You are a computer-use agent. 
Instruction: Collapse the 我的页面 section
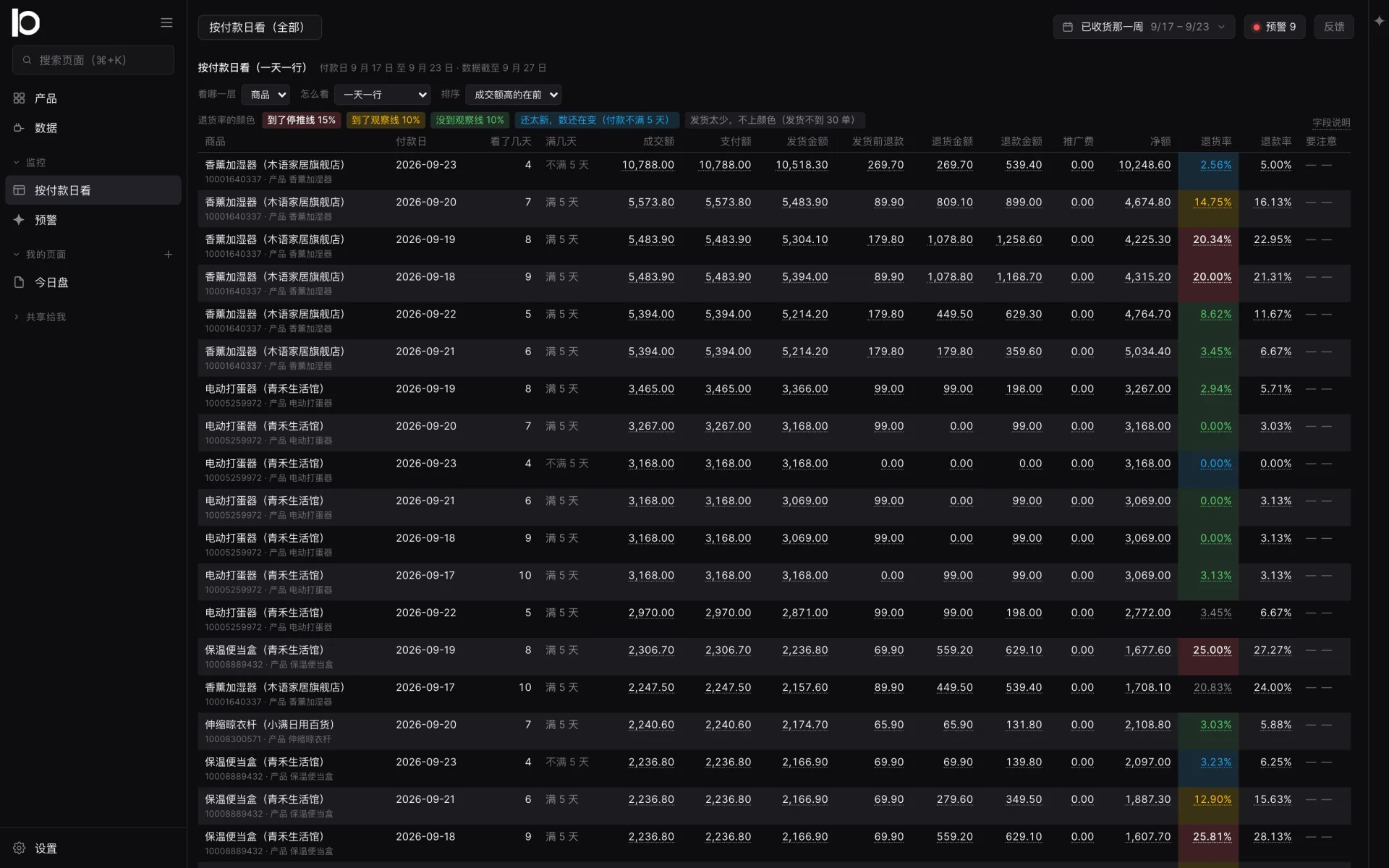point(17,255)
